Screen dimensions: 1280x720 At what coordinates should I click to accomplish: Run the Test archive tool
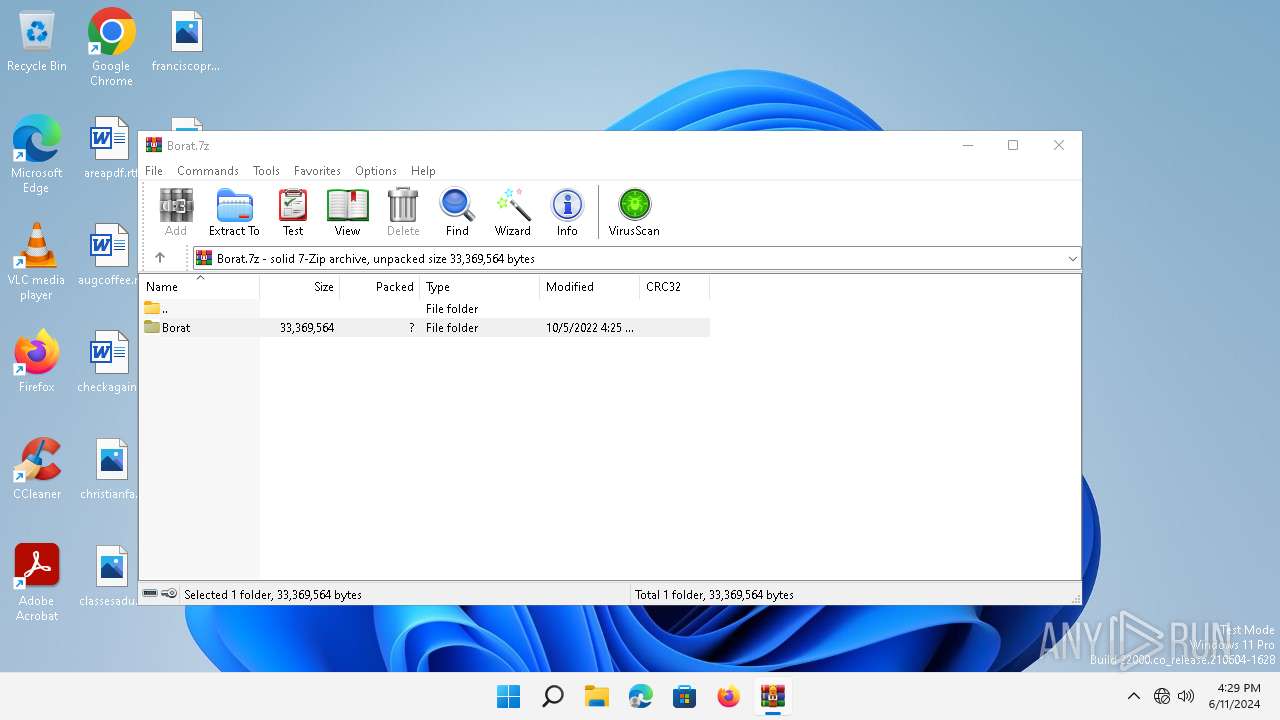pyautogui.click(x=293, y=212)
